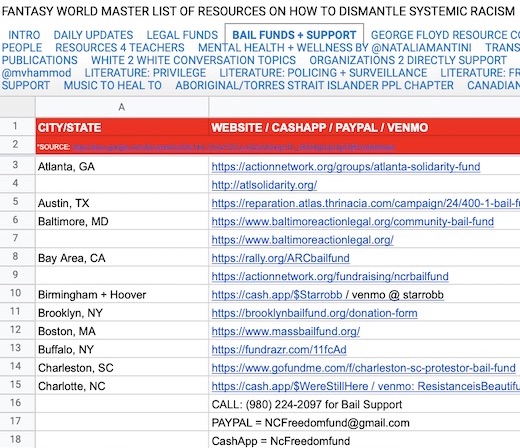Select the BAIL FUNDS + SUPPORT tab
Viewport: 520px width, 448px height.
(x=294, y=35)
